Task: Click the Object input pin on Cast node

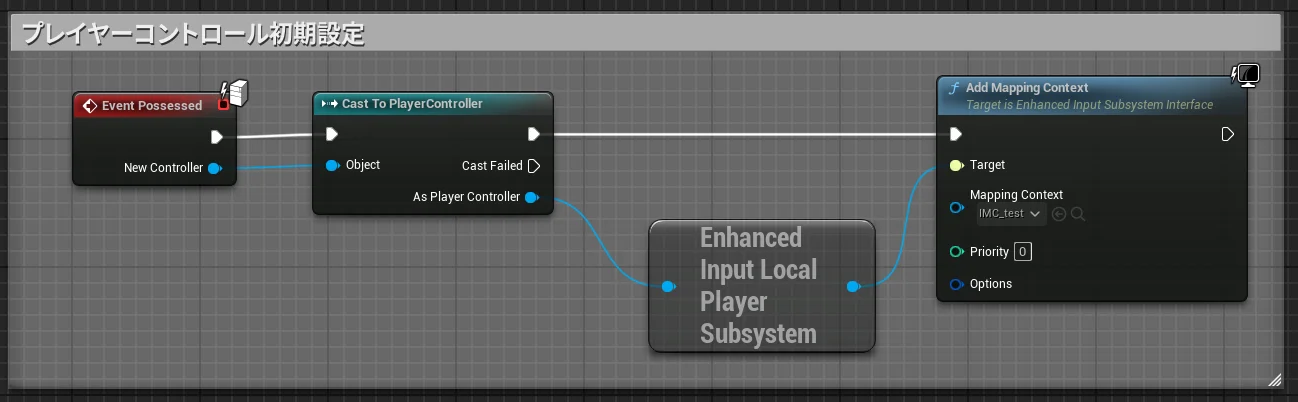Action: [x=332, y=165]
